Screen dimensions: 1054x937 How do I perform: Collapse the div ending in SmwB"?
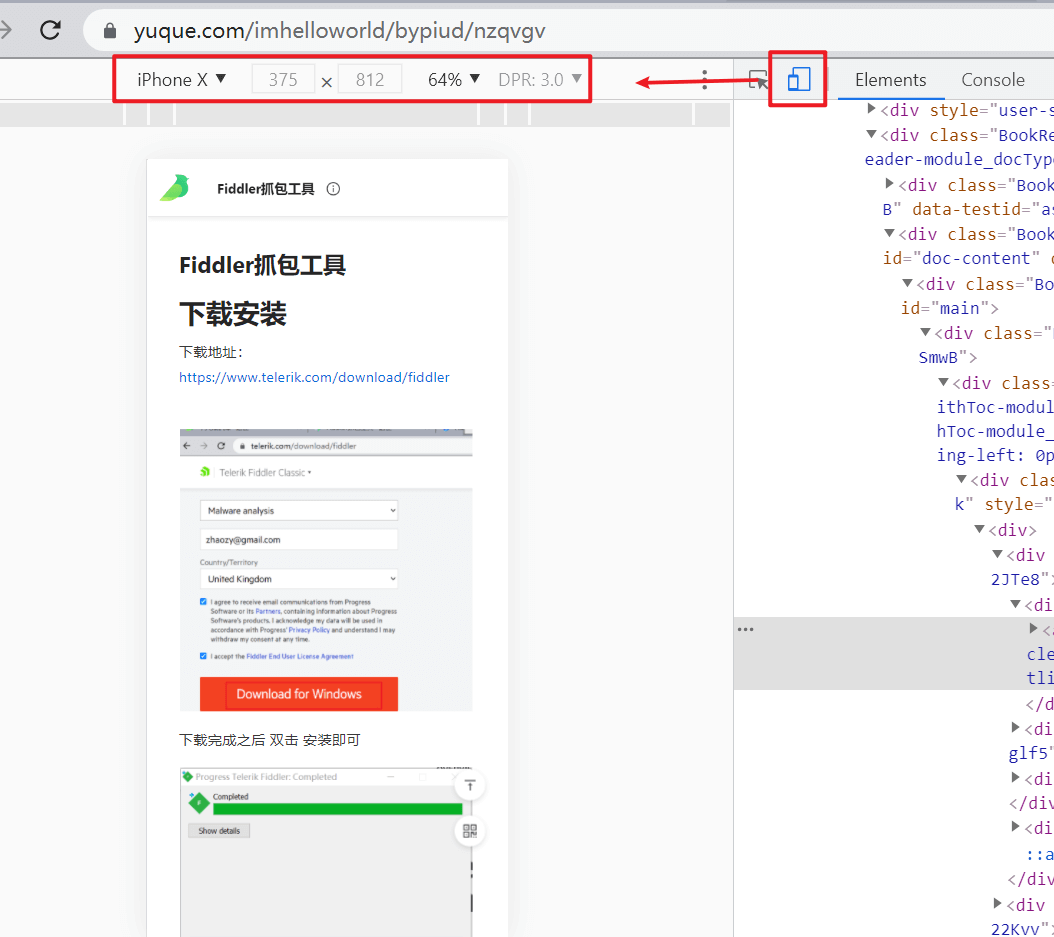point(926,332)
